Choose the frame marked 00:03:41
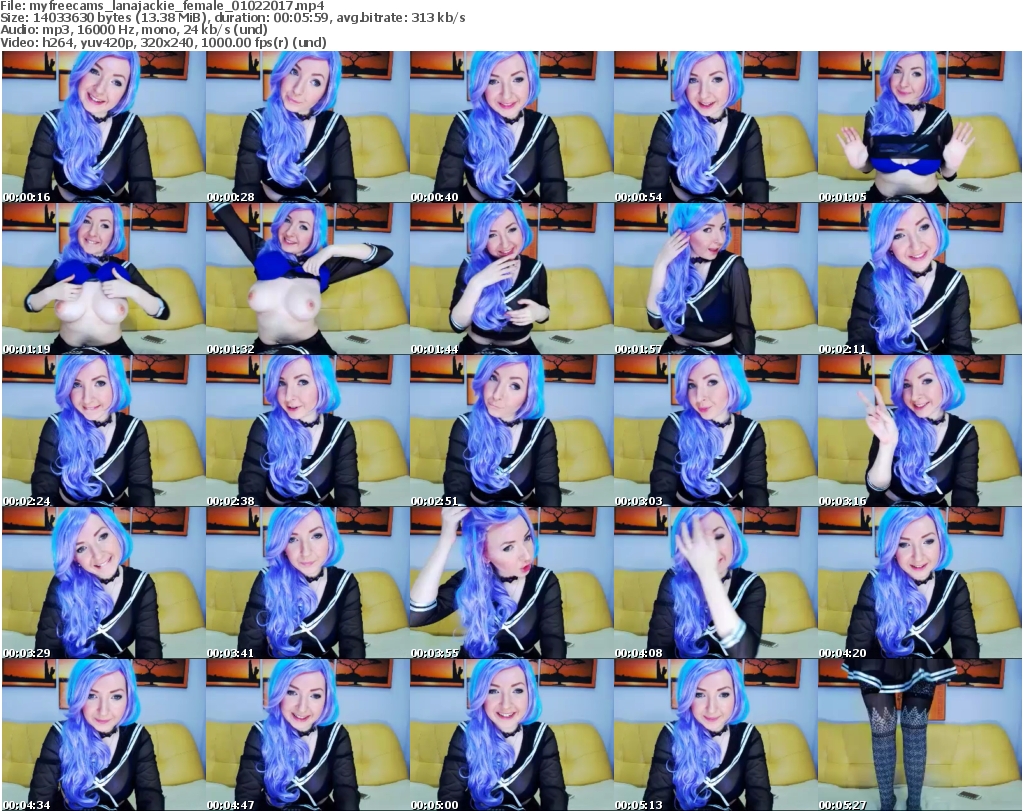1024x811 pixels. pyautogui.click(x=307, y=583)
